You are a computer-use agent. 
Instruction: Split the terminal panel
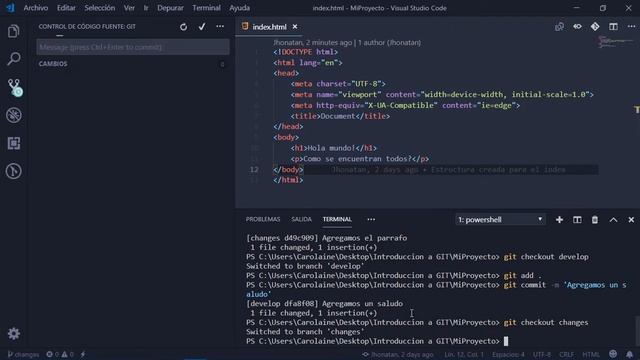tap(577, 220)
